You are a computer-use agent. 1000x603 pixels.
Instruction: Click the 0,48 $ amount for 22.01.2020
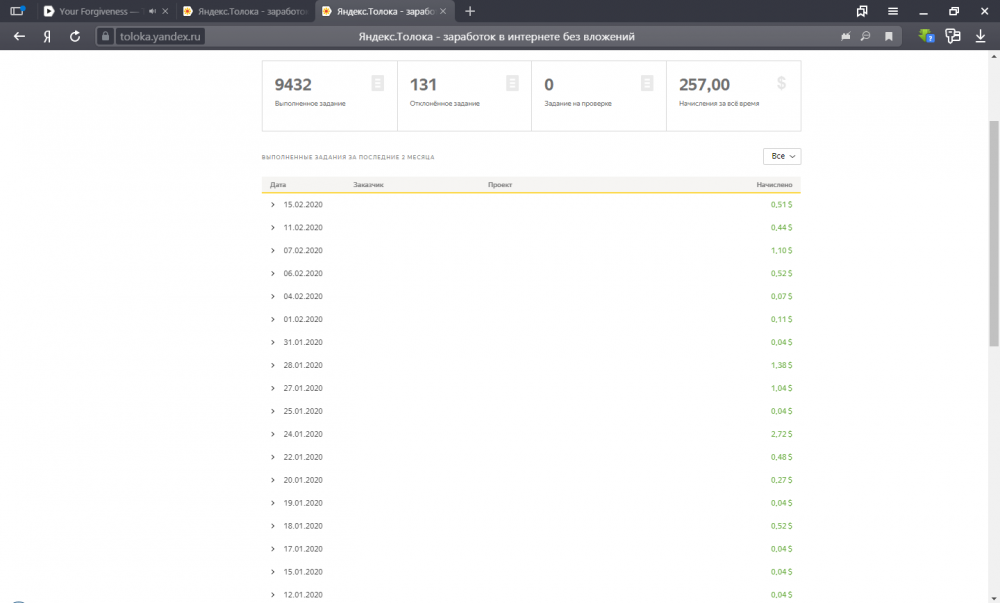[x=781, y=457]
